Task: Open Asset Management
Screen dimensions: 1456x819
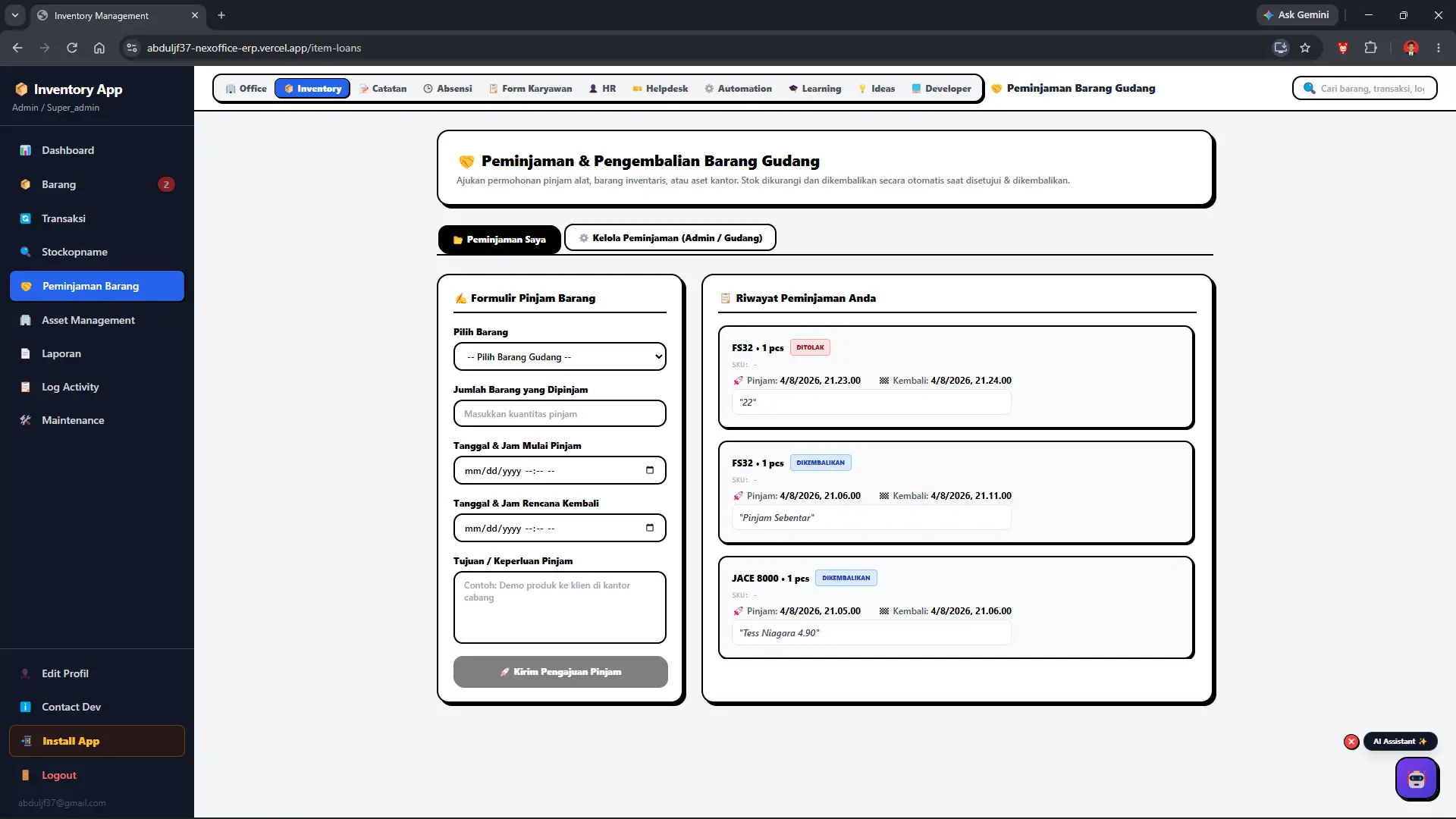Action: click(97, 320)
